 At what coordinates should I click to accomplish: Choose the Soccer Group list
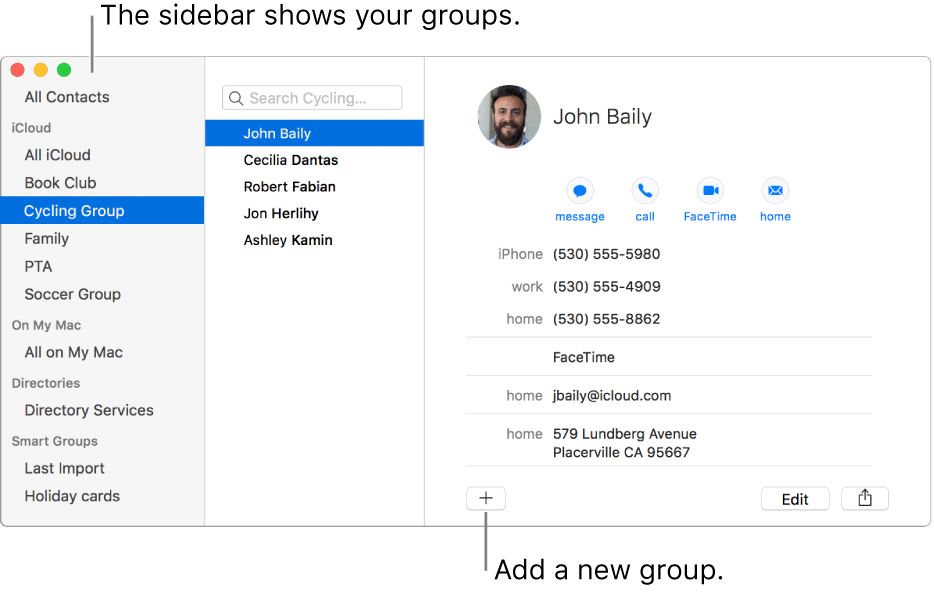73,295
